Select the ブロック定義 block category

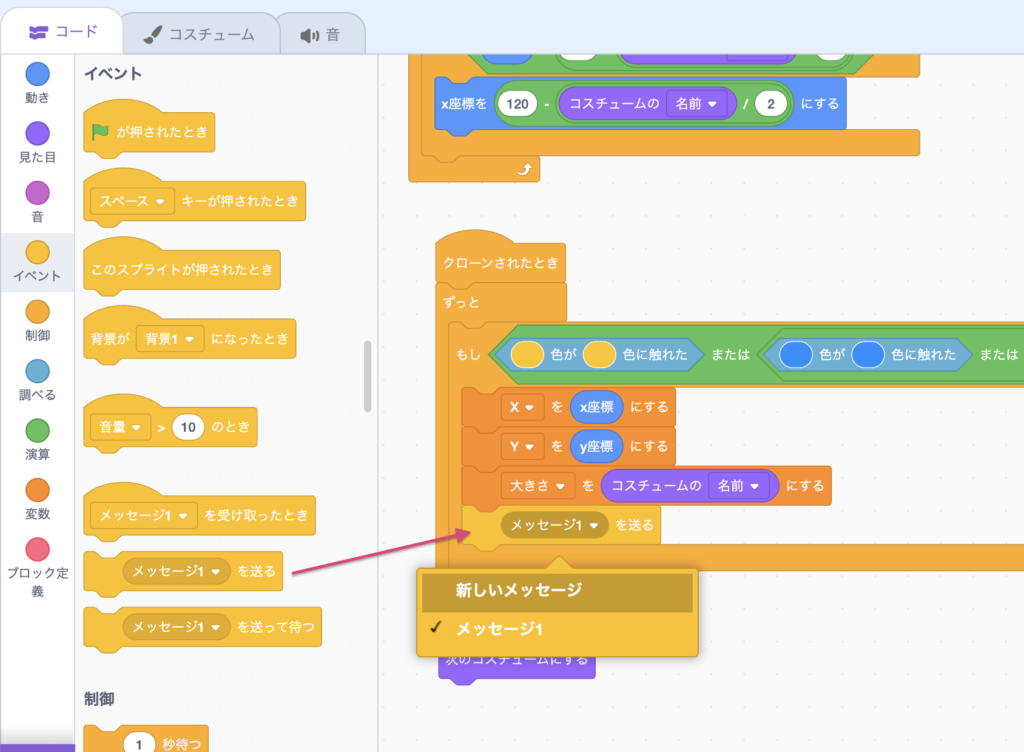37,567
